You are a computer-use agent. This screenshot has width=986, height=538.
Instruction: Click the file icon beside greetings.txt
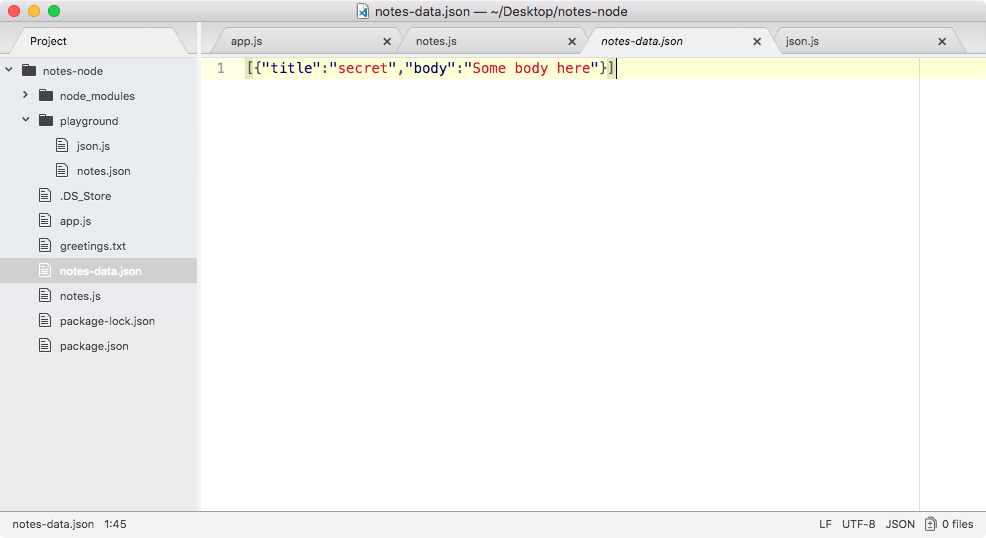45,245
